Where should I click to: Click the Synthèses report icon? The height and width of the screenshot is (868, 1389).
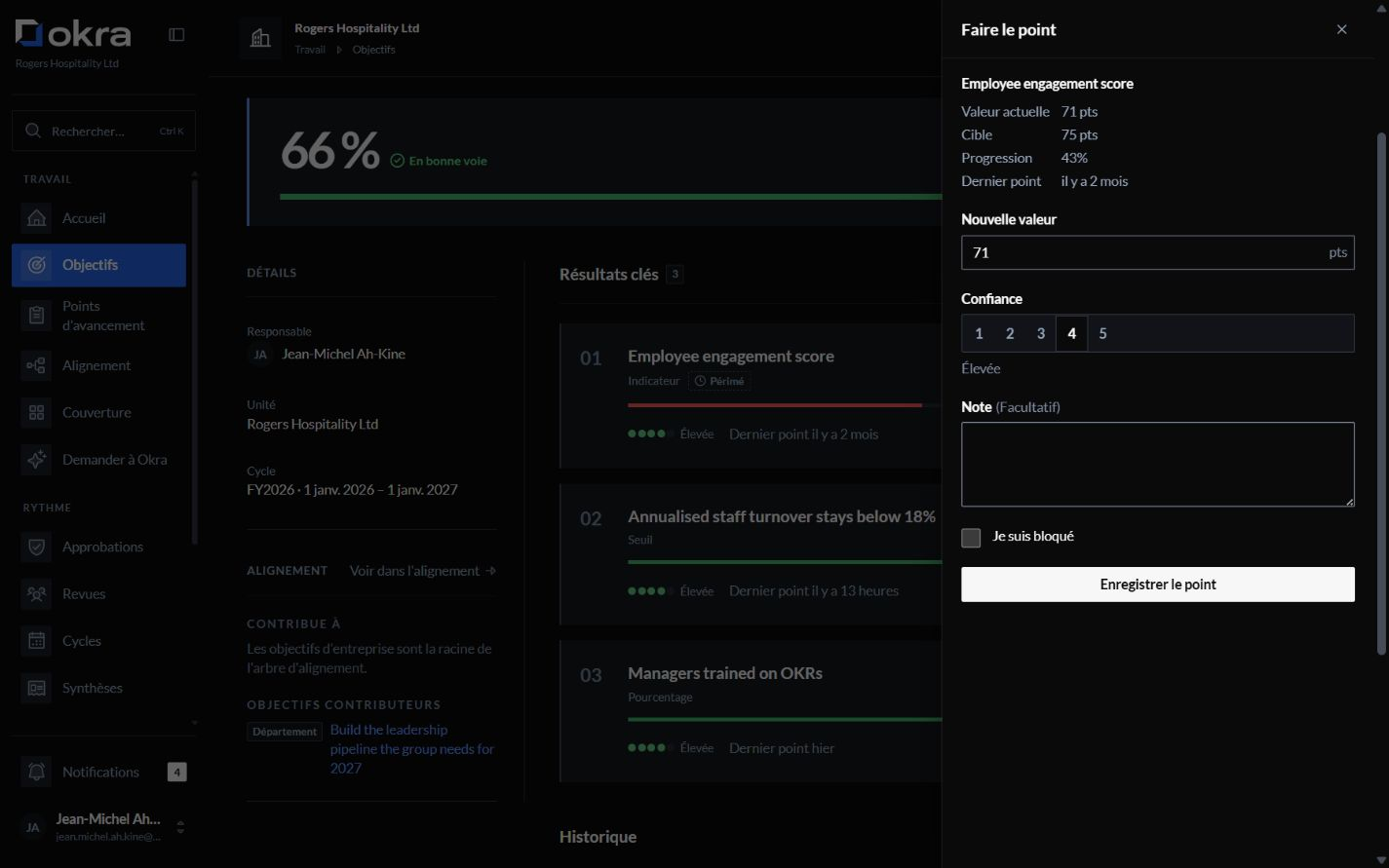coord(36,688)
